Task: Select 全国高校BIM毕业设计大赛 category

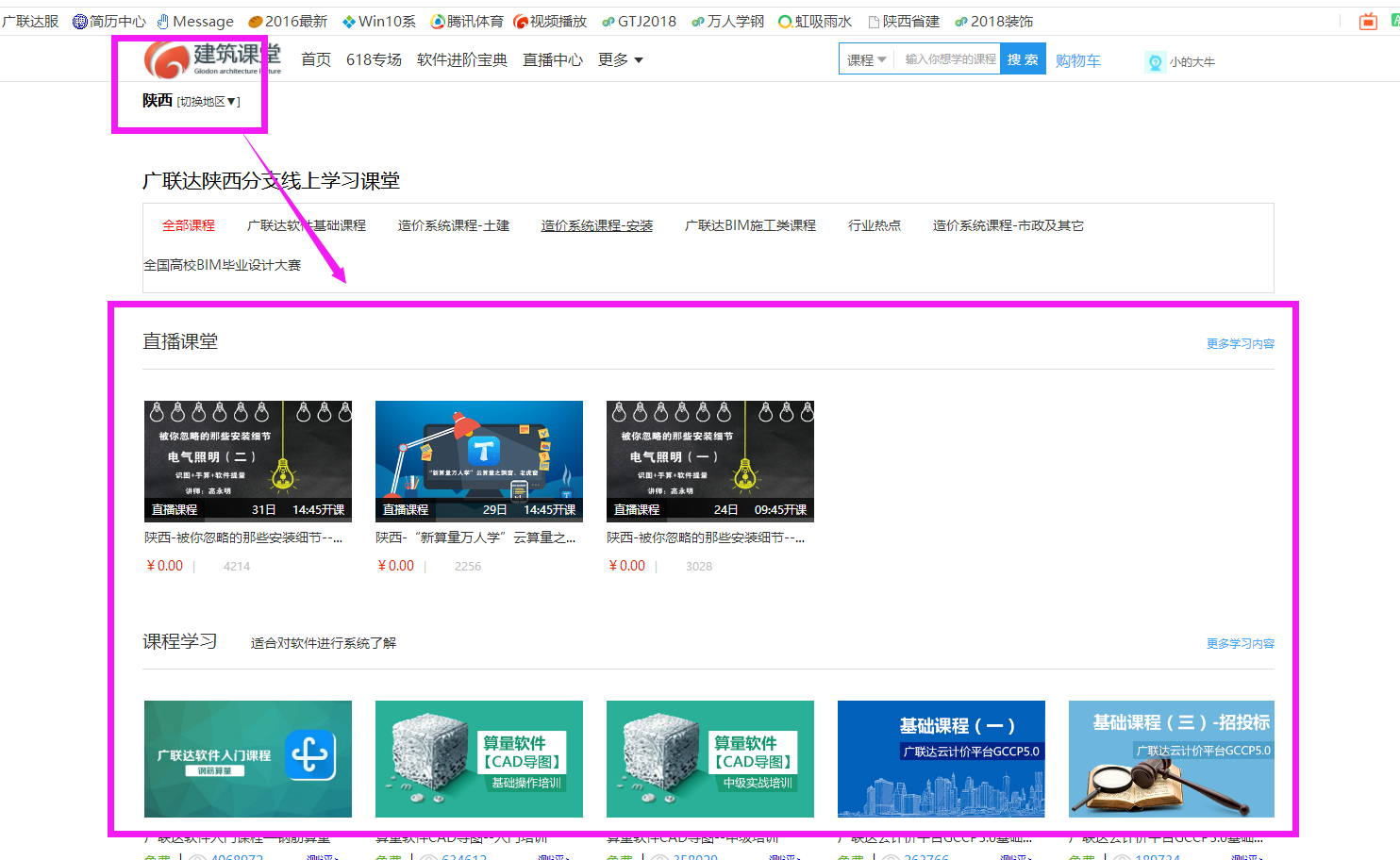Action: pyautogui.click(x=223, y=265)
